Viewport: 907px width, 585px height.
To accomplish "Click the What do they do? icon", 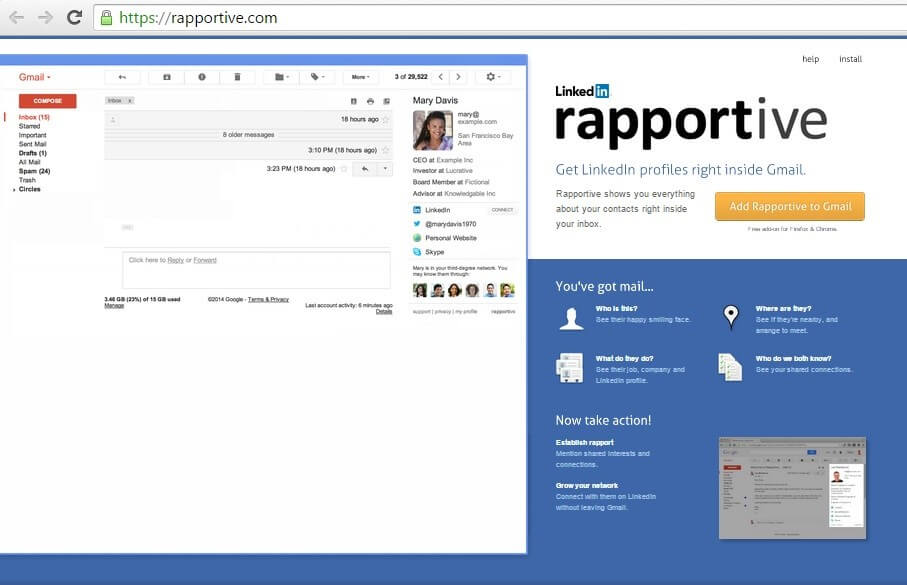I will (570, 368).
